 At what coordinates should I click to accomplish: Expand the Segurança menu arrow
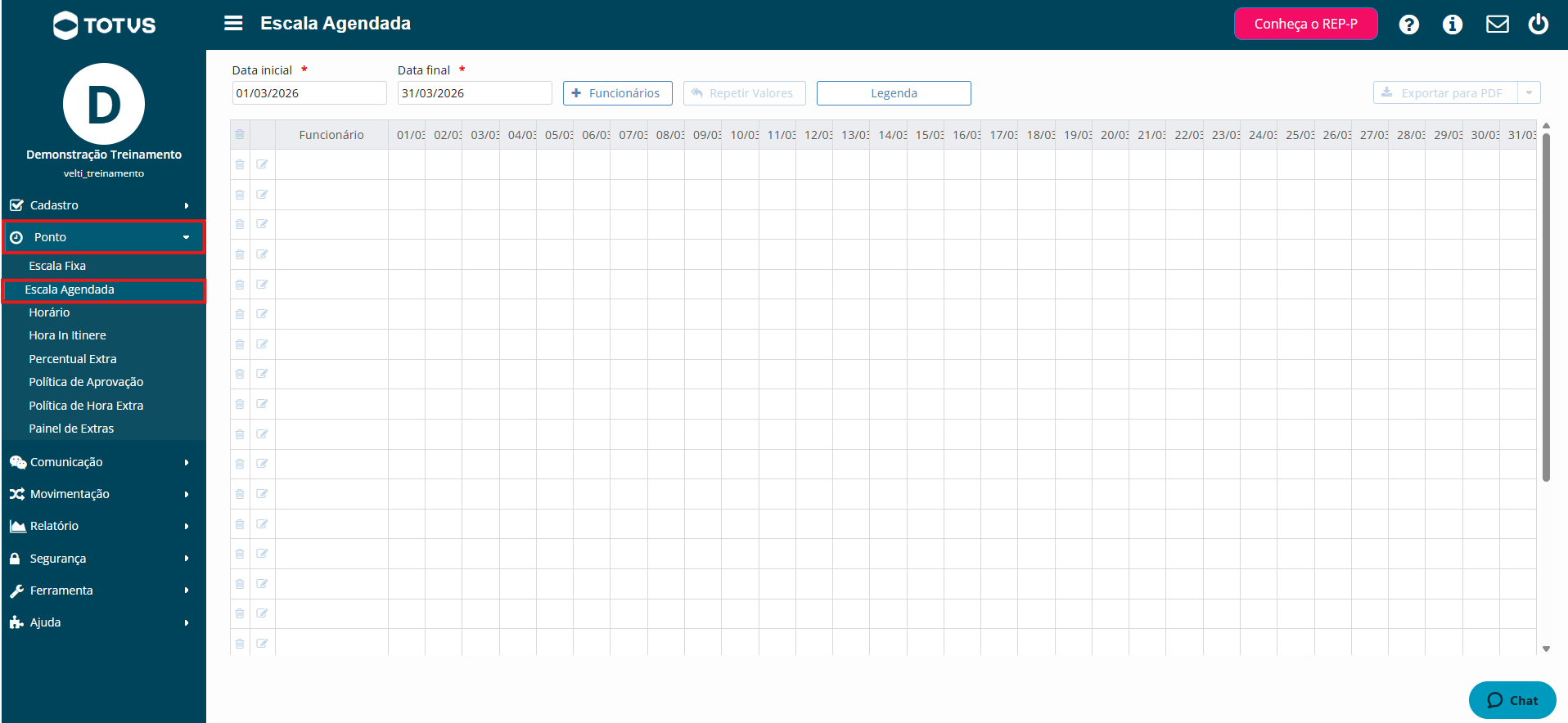pos(187,559)
